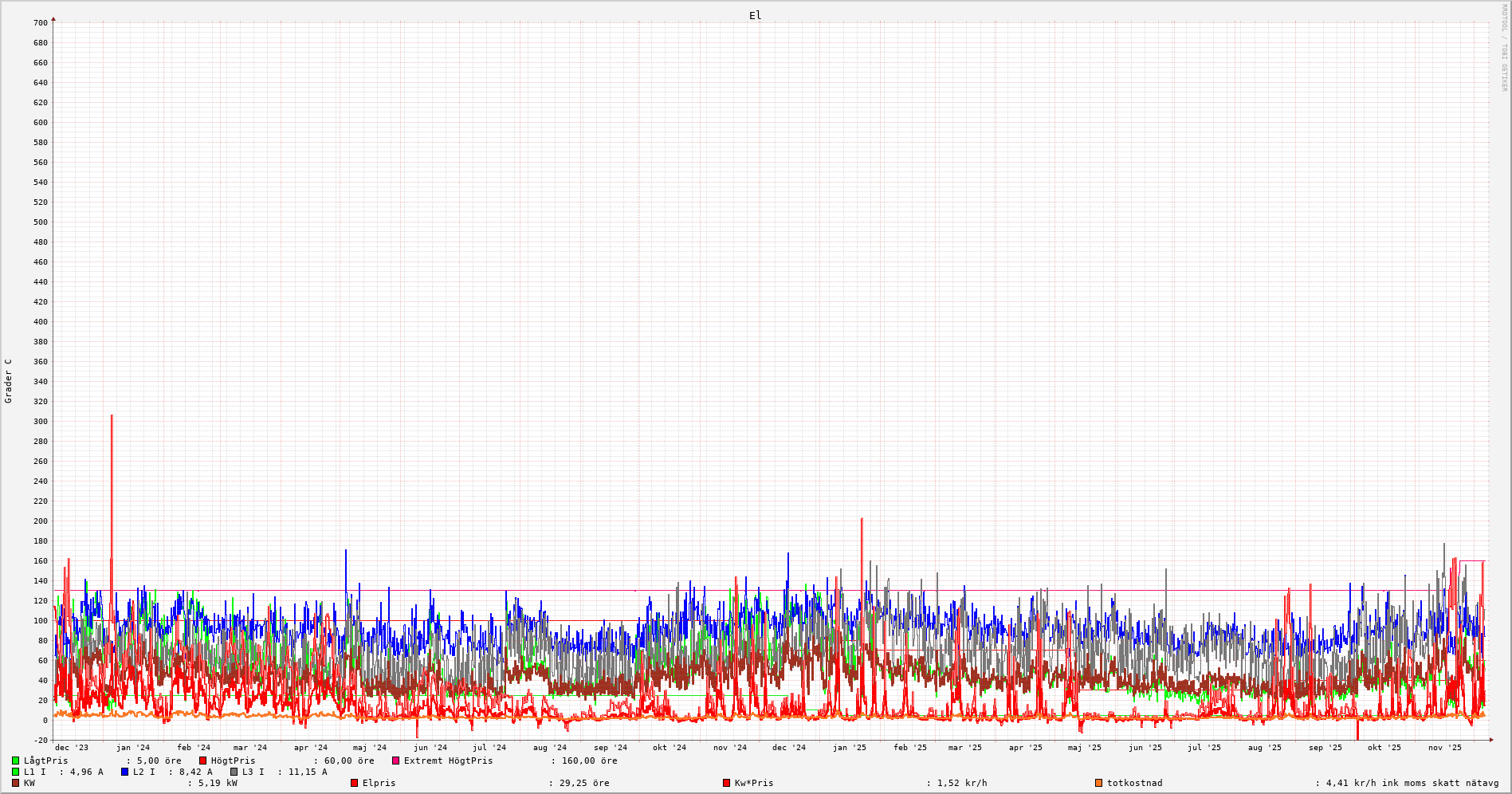Click the RRDTOOL / TOBI OETIKER watermark
This screenshot has width=1512, height=794.
click(1504, 48)
